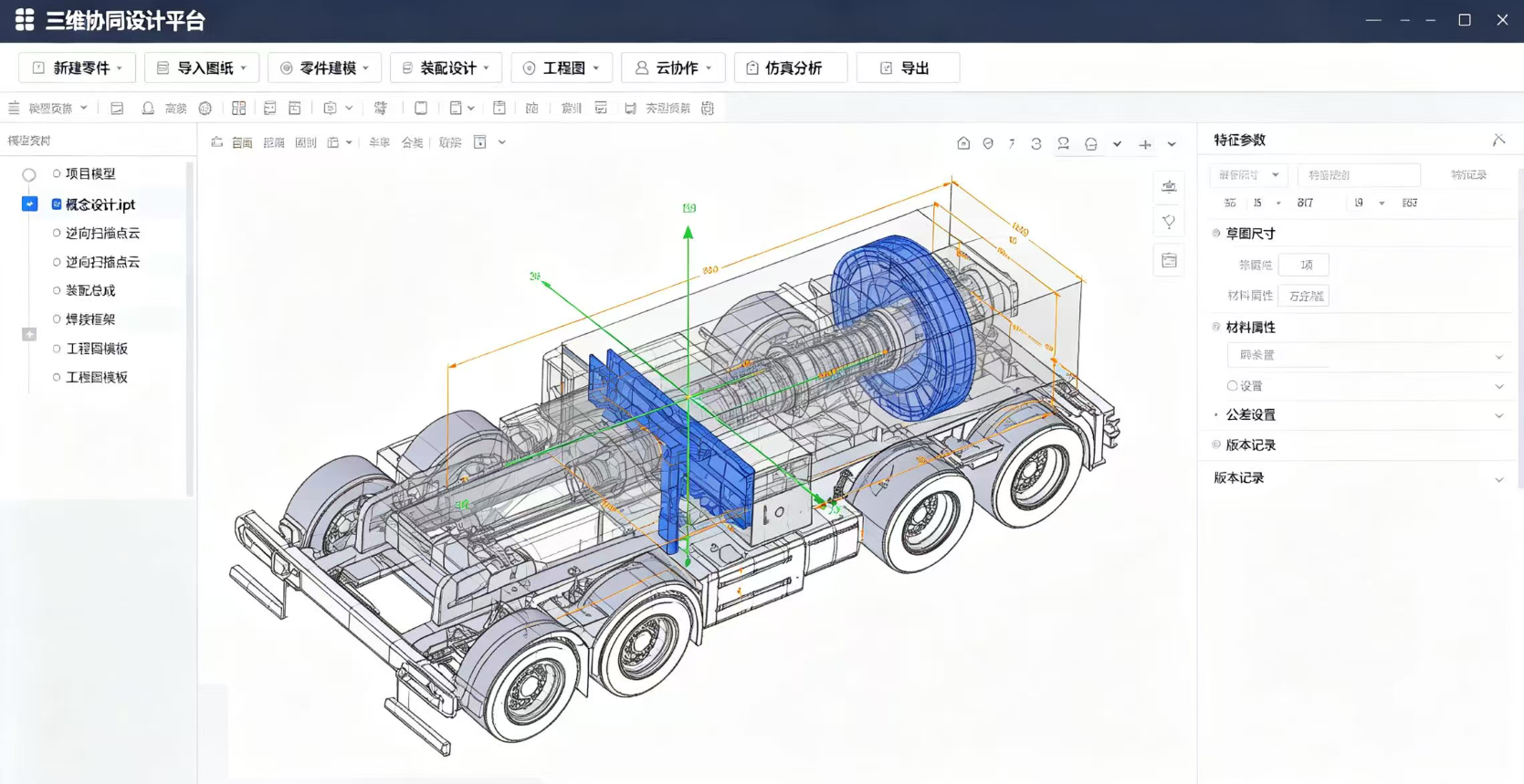Click the bell-shaped icon in the secondary toolbar

pos(148,108)
